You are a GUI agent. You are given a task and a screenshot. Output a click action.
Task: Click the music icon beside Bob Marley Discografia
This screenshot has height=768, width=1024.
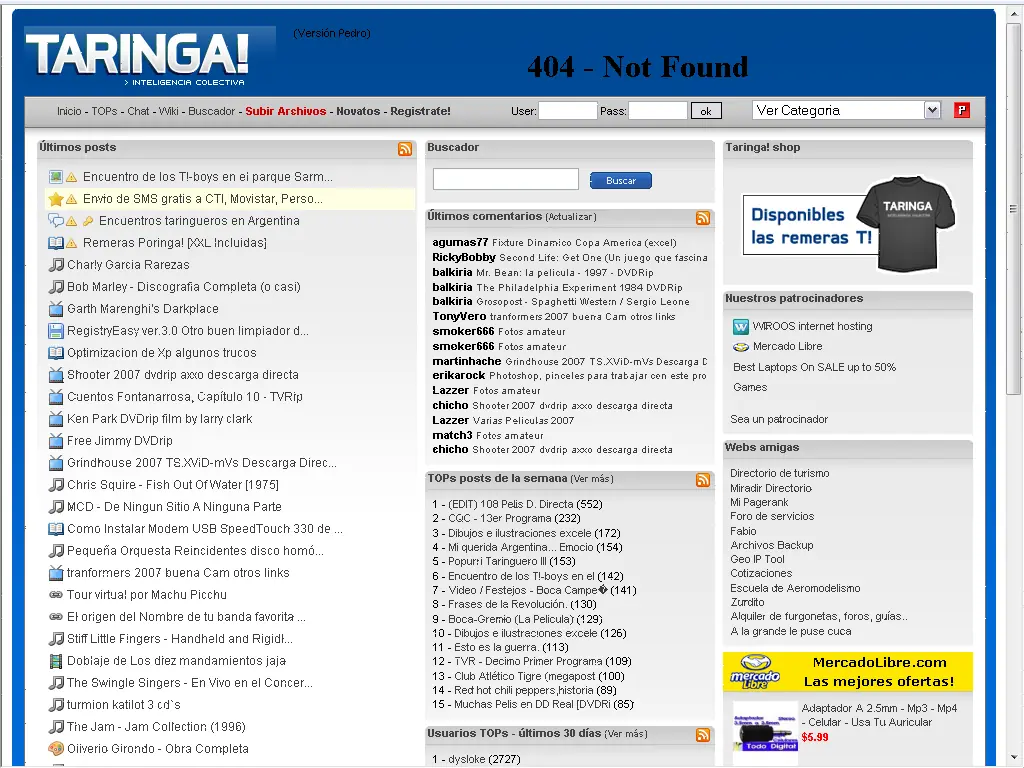tap(56, 287)
